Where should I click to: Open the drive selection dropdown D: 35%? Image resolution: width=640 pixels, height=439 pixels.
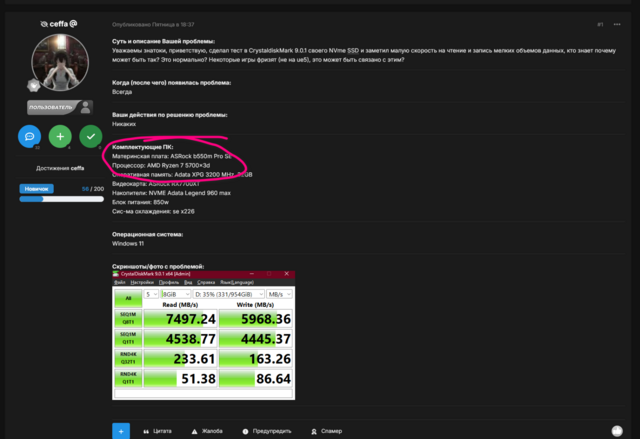pos(228,295)
